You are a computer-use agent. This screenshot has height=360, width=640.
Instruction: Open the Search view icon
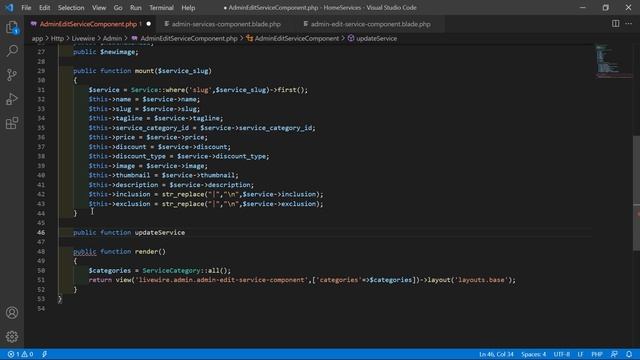point(12,51)
